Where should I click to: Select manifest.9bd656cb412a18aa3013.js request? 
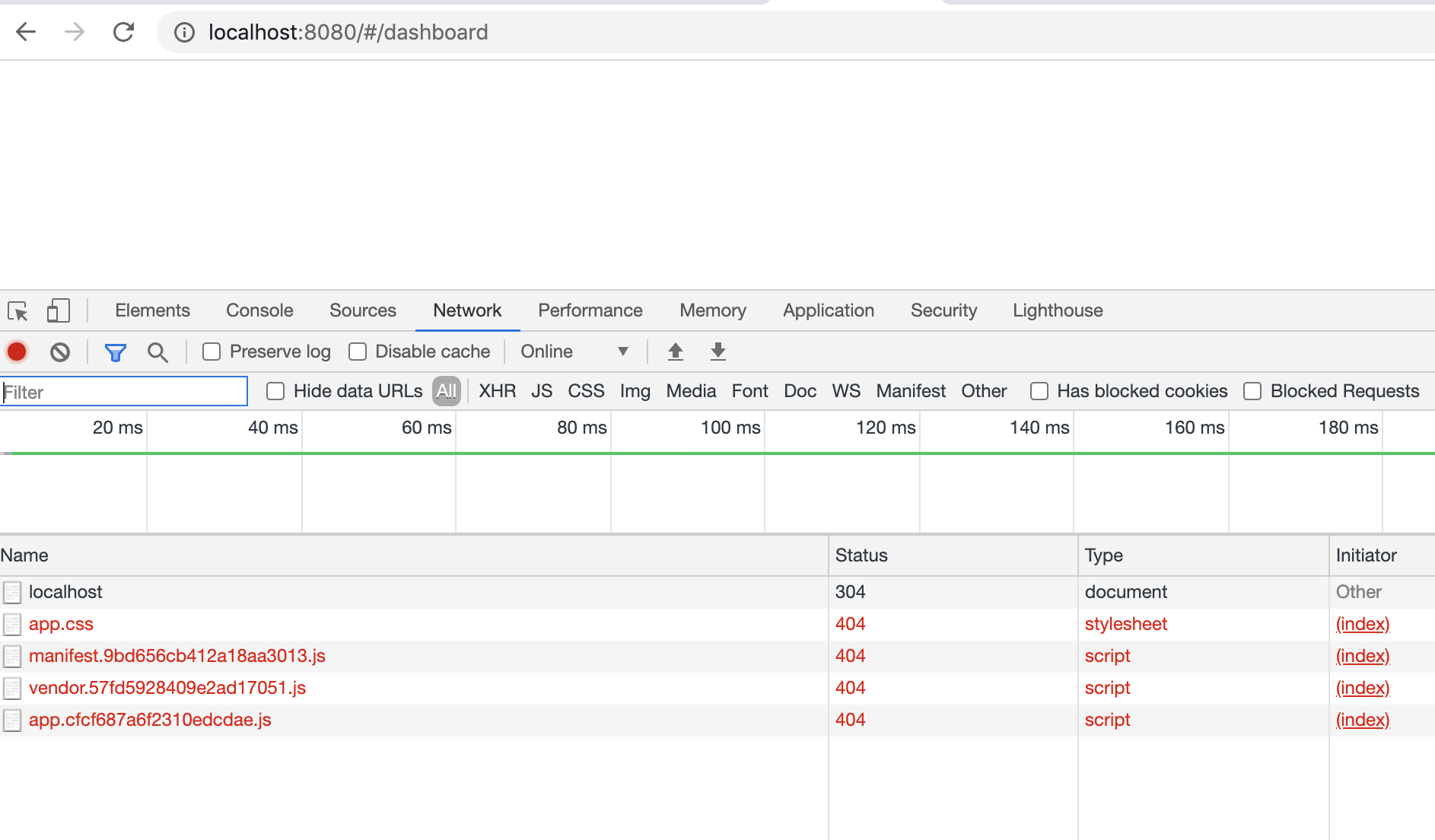(177, 656)
